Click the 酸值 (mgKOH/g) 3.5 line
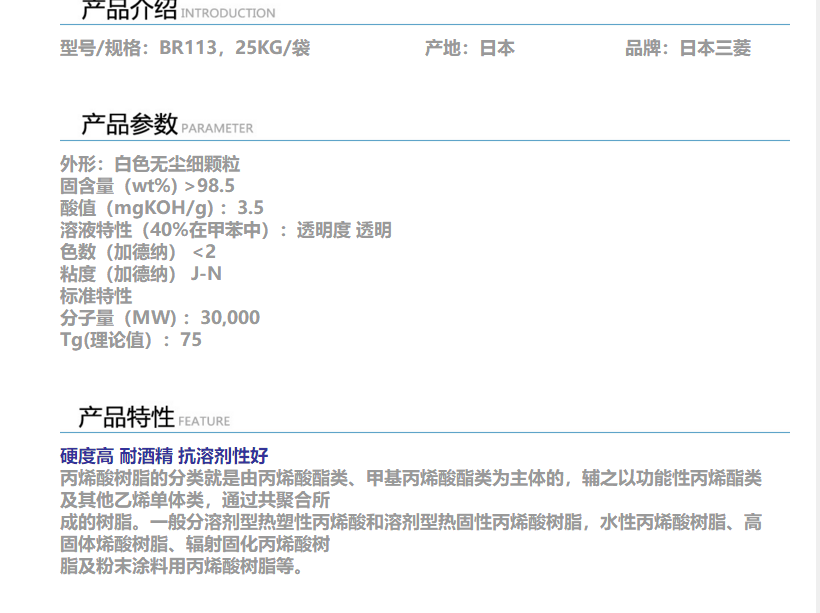This screenshot has width=820, height=613. point(162,208)
